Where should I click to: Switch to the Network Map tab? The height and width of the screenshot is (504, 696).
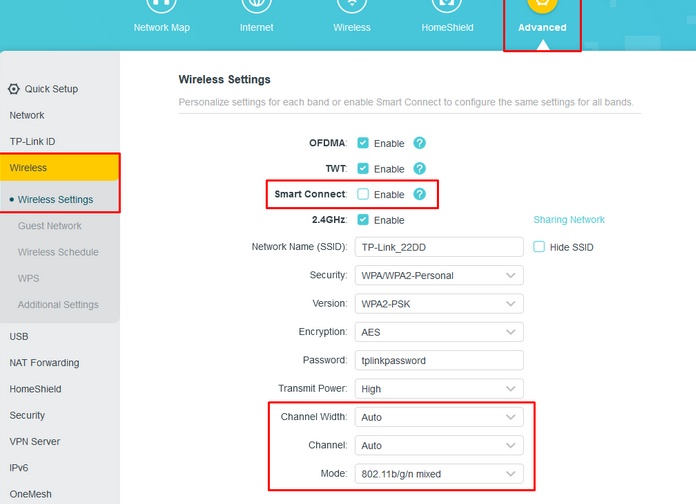[162, 18]
